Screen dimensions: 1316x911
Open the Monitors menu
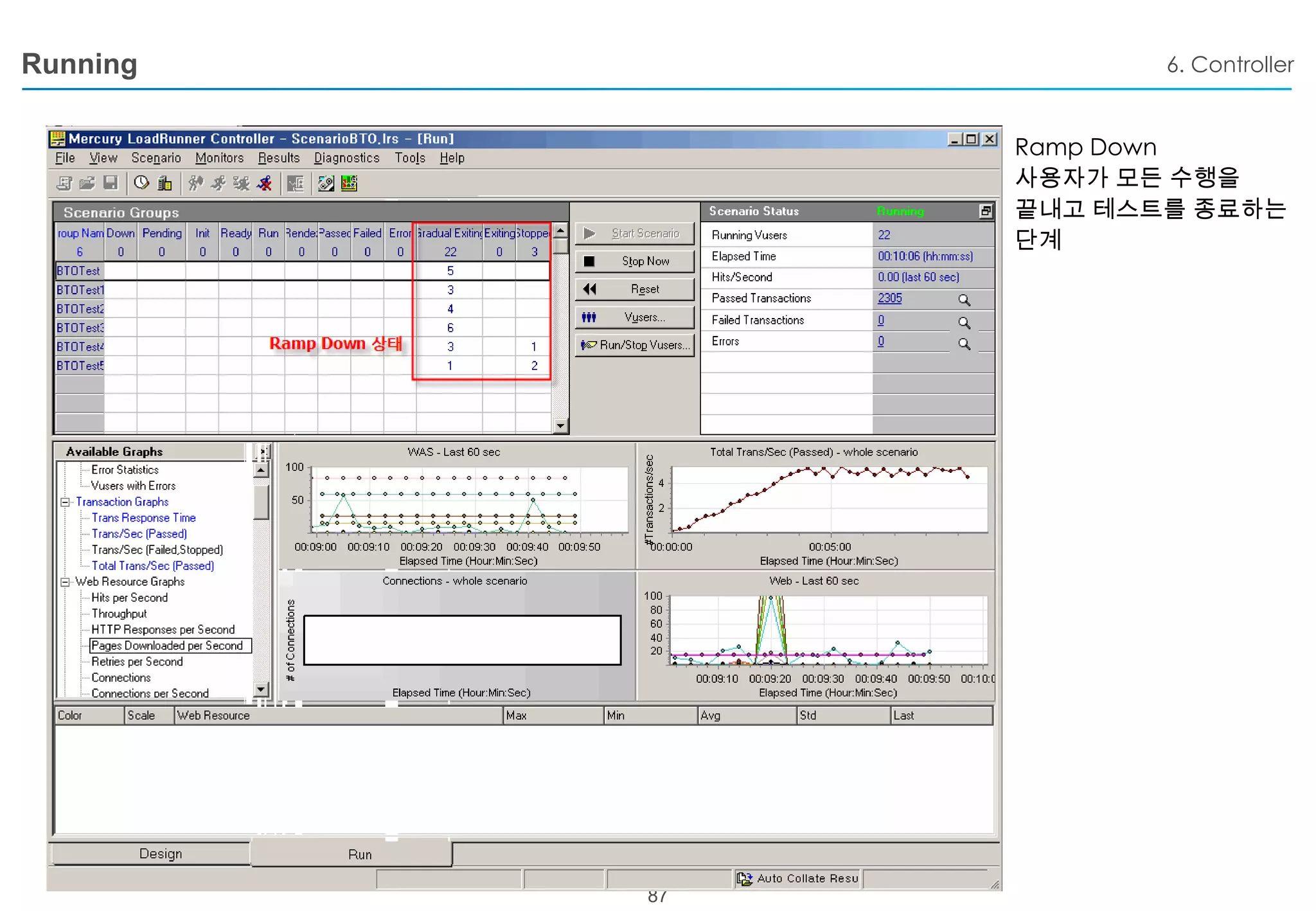[x=219, y=158]
